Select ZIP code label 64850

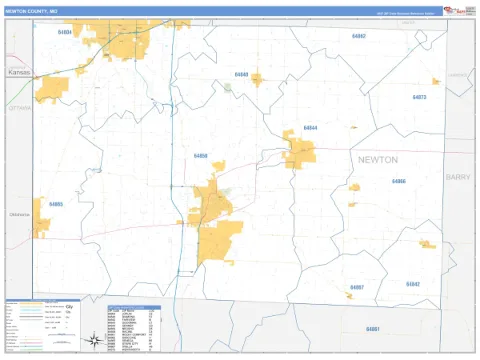click(x=201, y=156)
